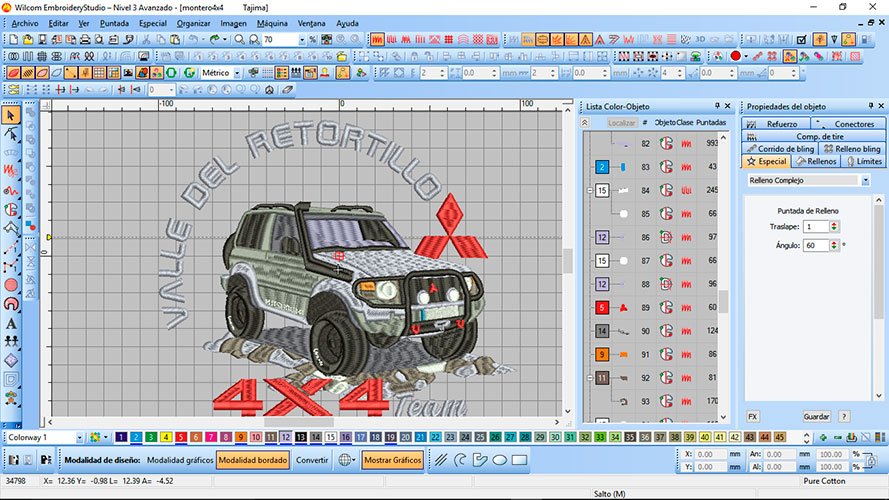Viewport: 889px width, 500px height.
Task: Choose the Lettering tool with letter A
Action: point(11,323)
